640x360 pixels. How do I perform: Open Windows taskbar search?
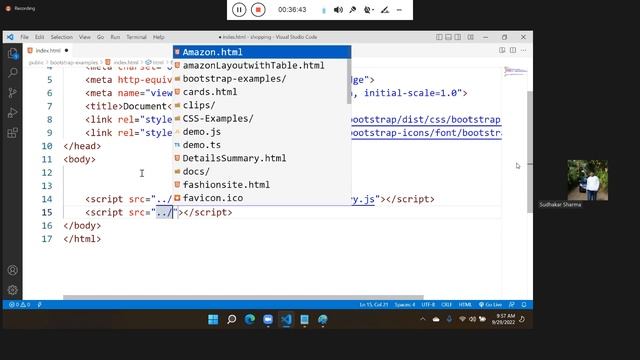coord(231,320)
